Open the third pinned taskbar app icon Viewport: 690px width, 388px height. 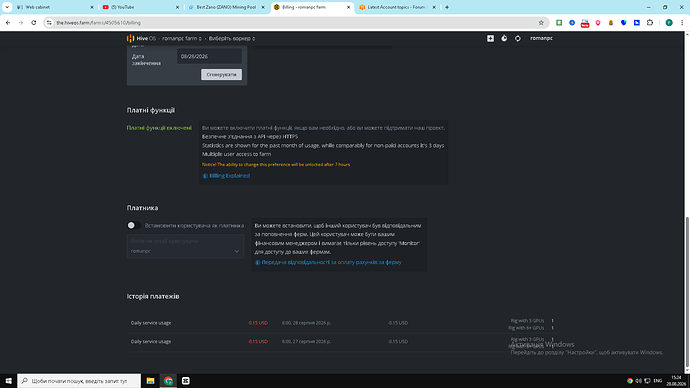[186, 381]
